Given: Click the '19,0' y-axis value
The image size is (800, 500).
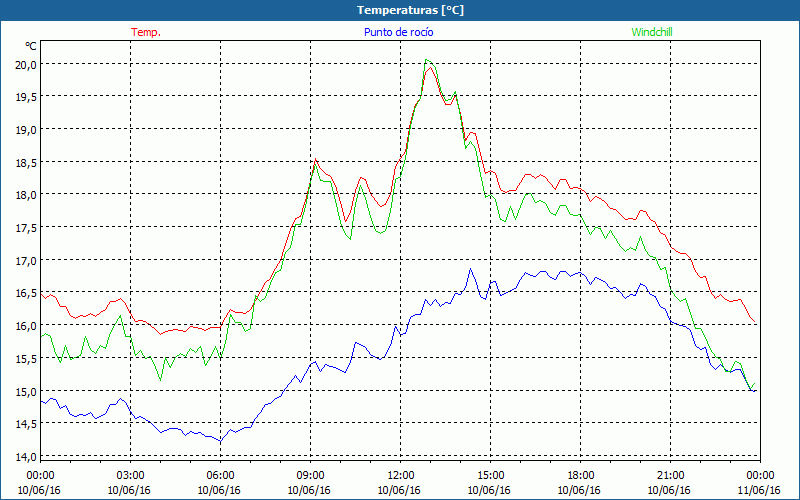Looking at the screenshot, I should (26, 130).
